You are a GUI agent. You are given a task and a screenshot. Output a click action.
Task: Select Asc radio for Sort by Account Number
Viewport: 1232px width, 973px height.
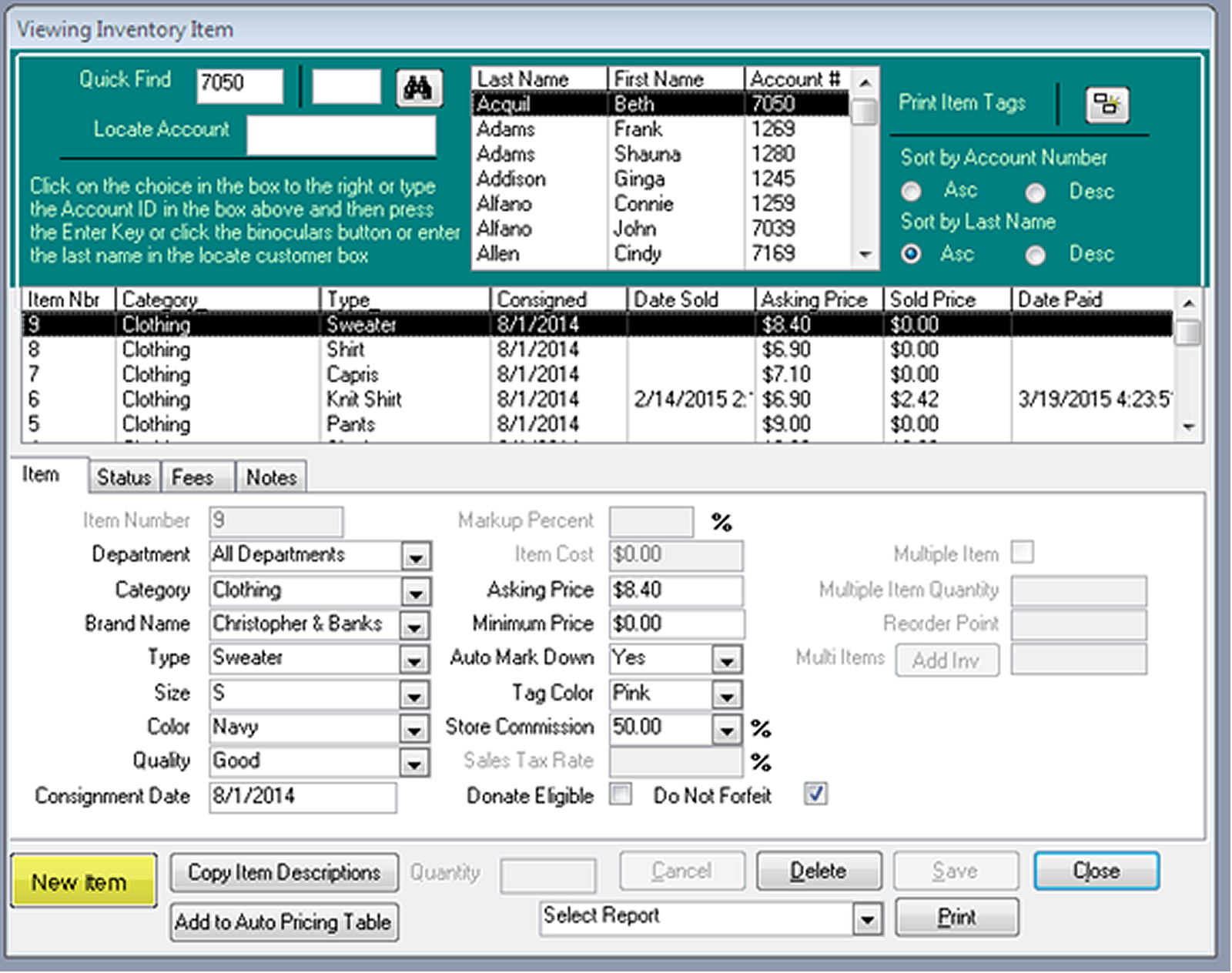point(912,190)
